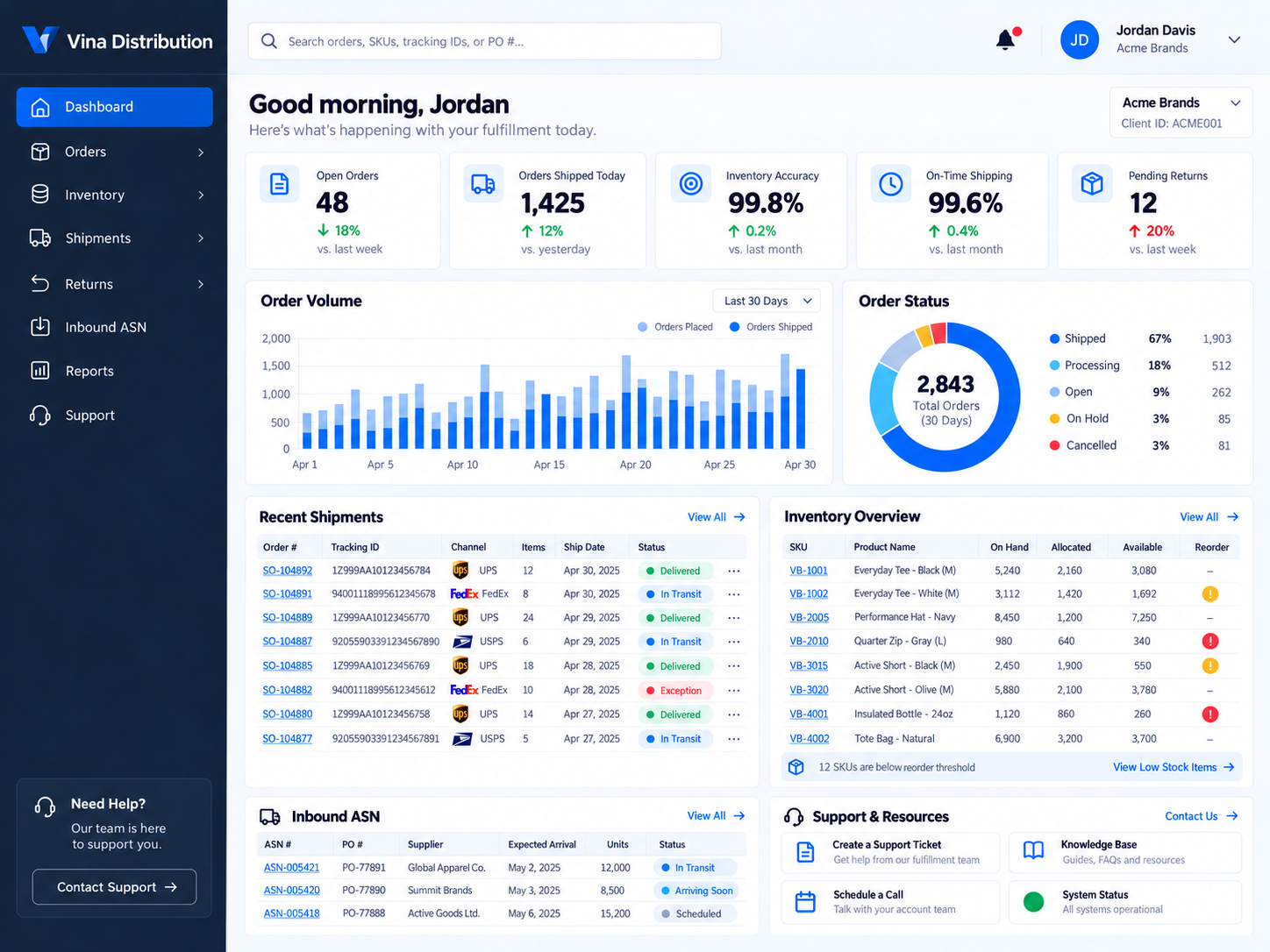Click SKU link VB-3020

click(x=809, y=691)
